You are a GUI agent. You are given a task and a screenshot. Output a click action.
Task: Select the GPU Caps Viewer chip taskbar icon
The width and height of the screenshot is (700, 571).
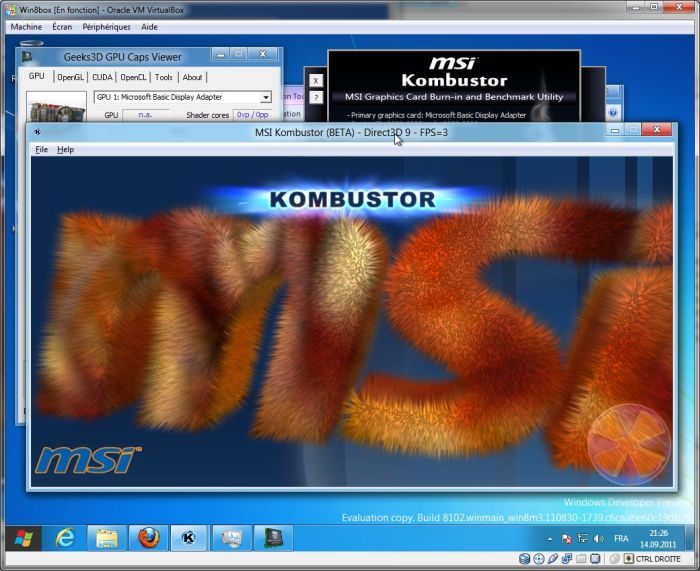tap(273, 538)
